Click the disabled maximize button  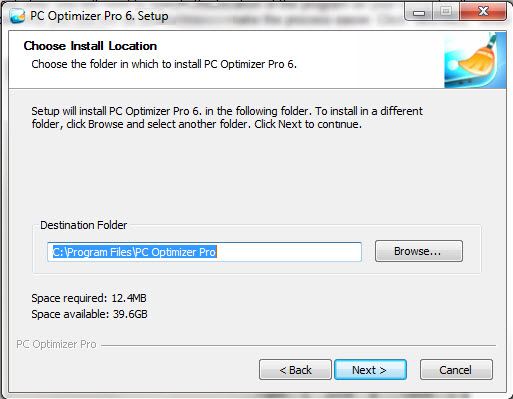[446, 12]
